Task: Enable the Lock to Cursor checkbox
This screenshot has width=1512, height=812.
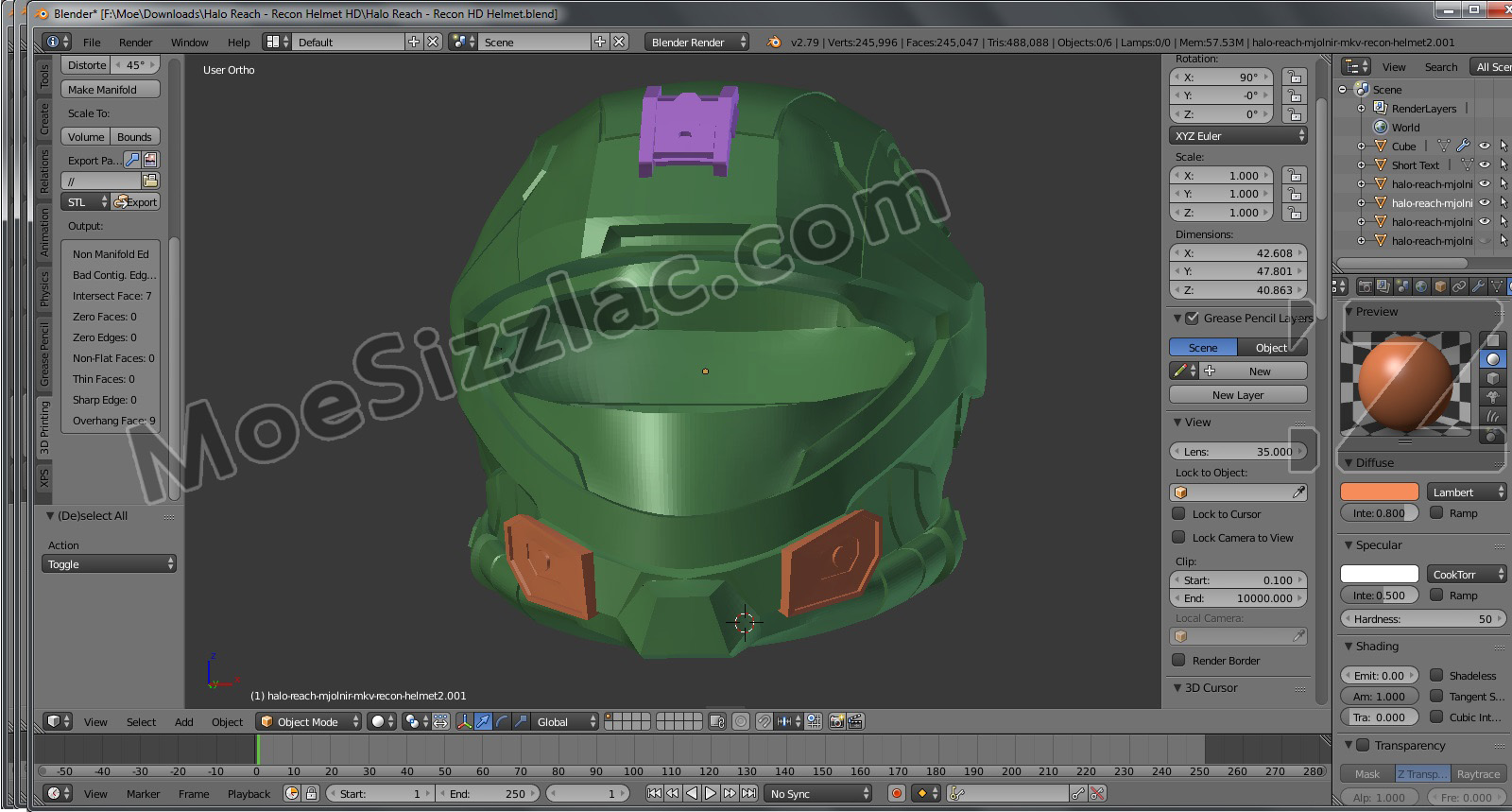Action: click(x=1178, y=514)
